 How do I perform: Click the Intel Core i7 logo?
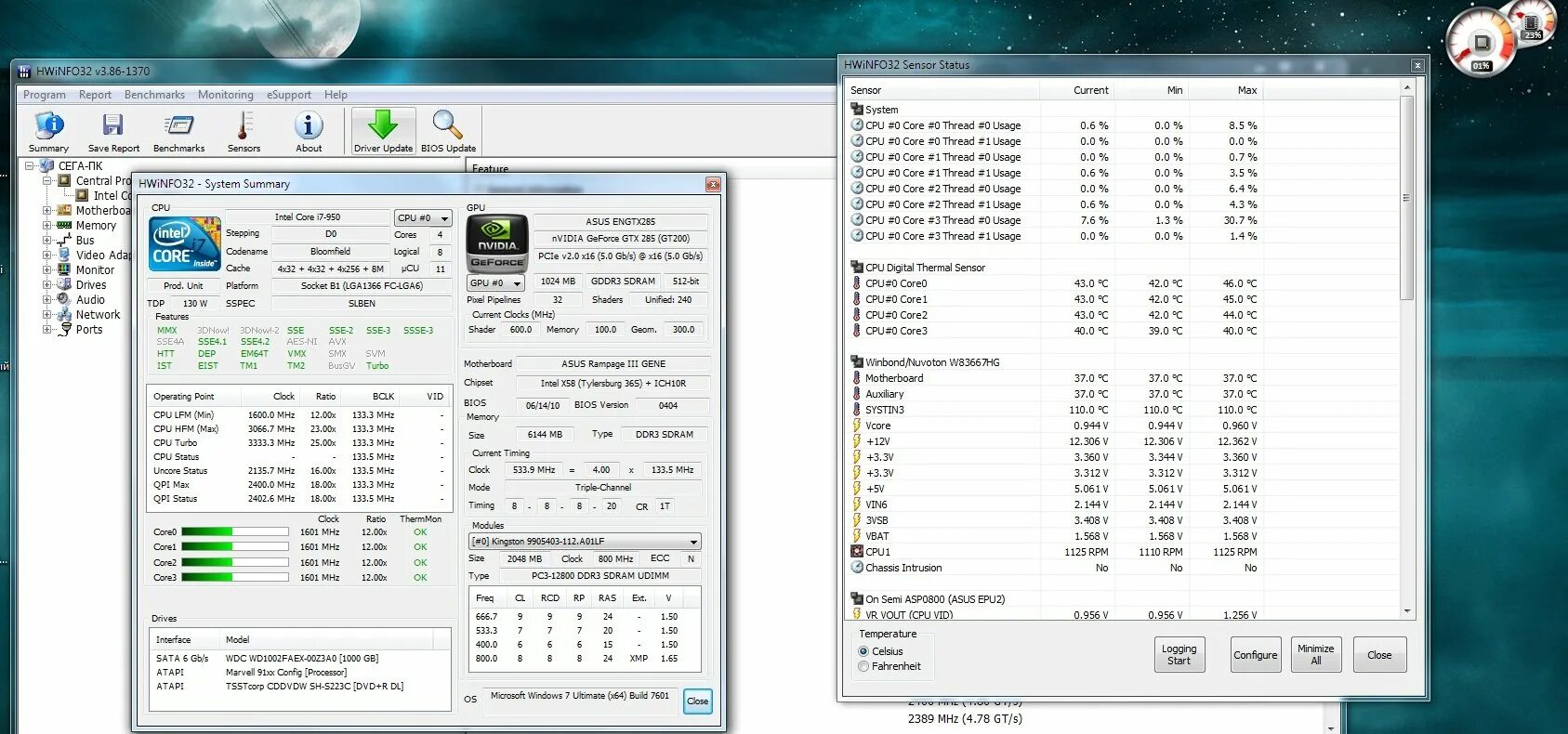click(x=185, y=244)
